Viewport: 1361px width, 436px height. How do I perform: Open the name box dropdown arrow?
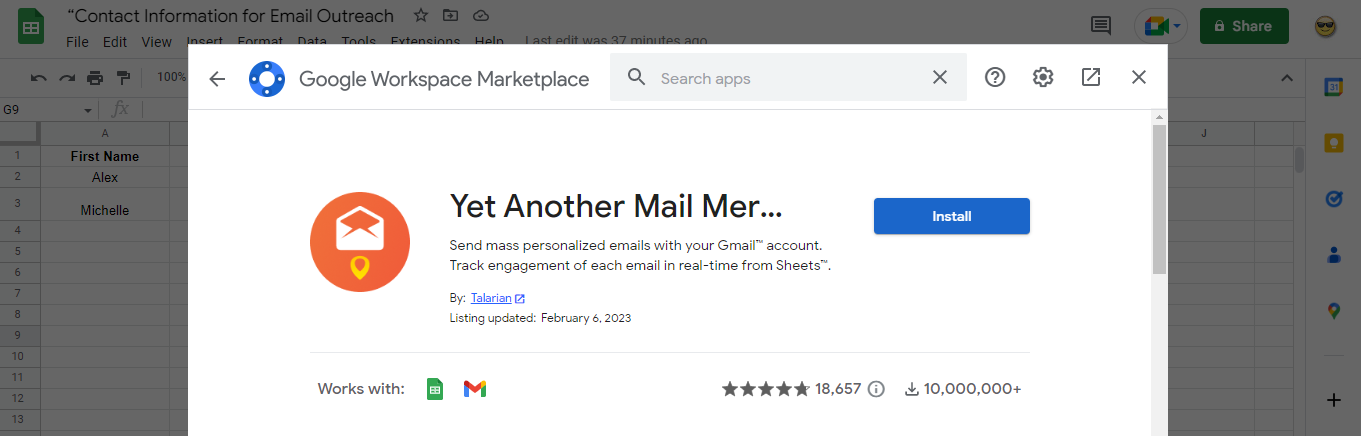(x=88, y=110)
